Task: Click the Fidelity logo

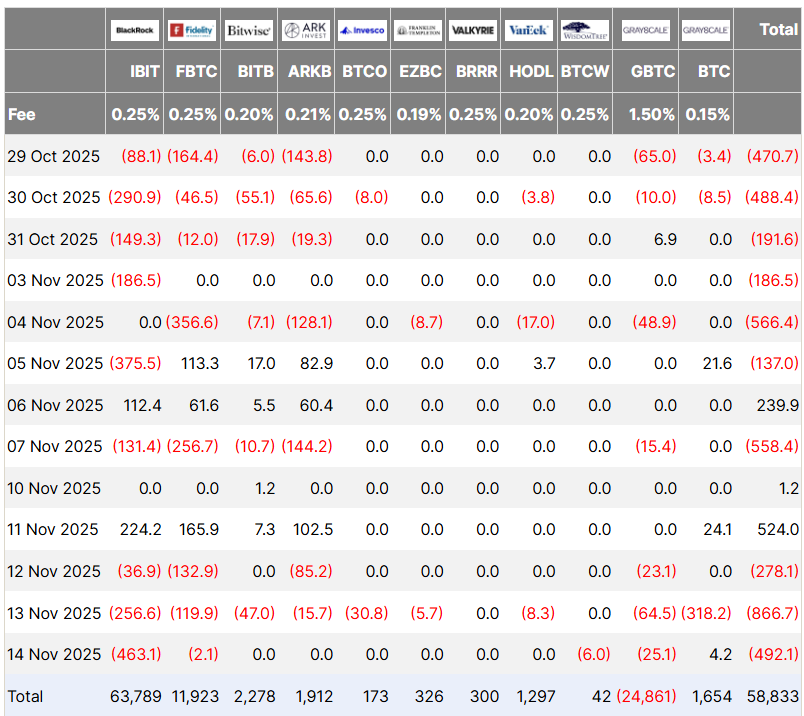Action: pyautogui.click(x=192, y=30)
